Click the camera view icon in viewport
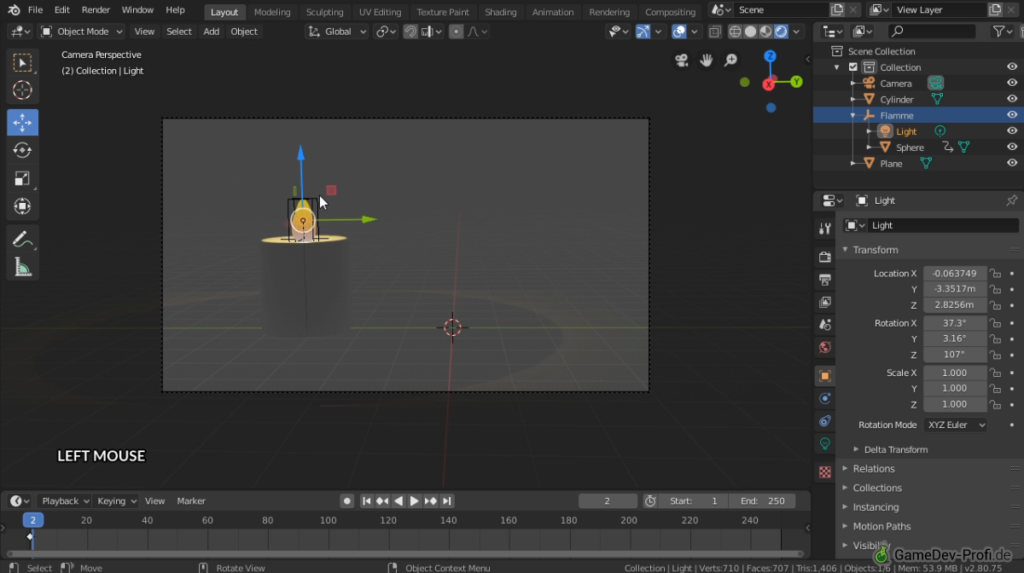The width and height of the screenshot is (1024, 573). [681, 61]
